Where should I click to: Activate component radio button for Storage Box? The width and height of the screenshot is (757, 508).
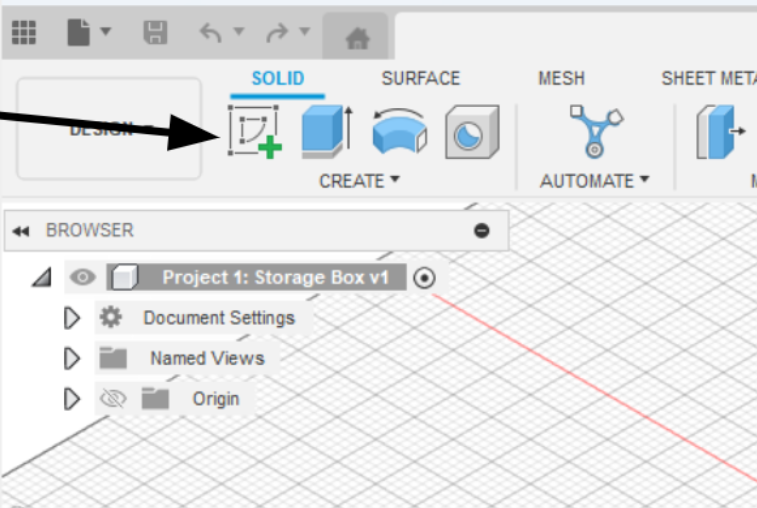point(424,278)
